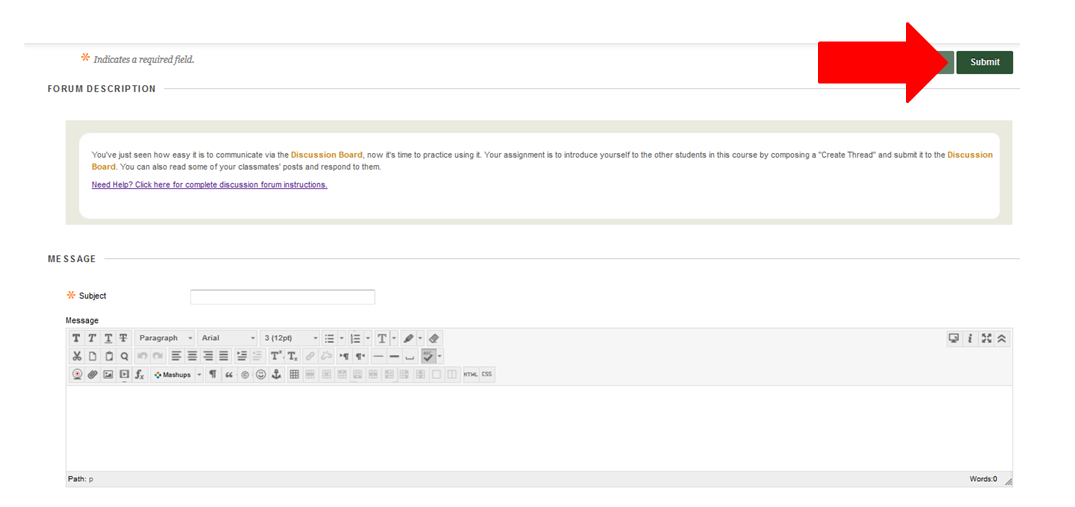Viewport: 1075px width, 507px height.
Task: Click the Submit button
Action: (985, 62)
